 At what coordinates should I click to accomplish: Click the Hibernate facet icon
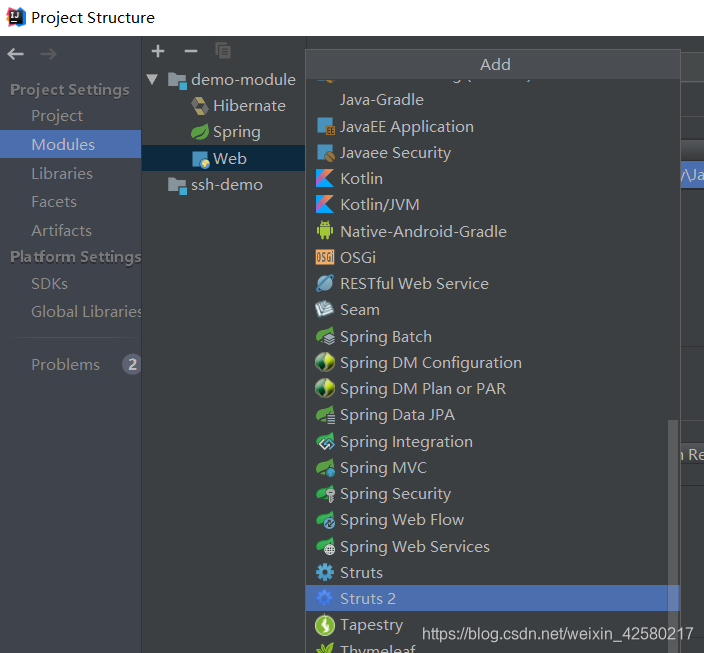(200, 106)
